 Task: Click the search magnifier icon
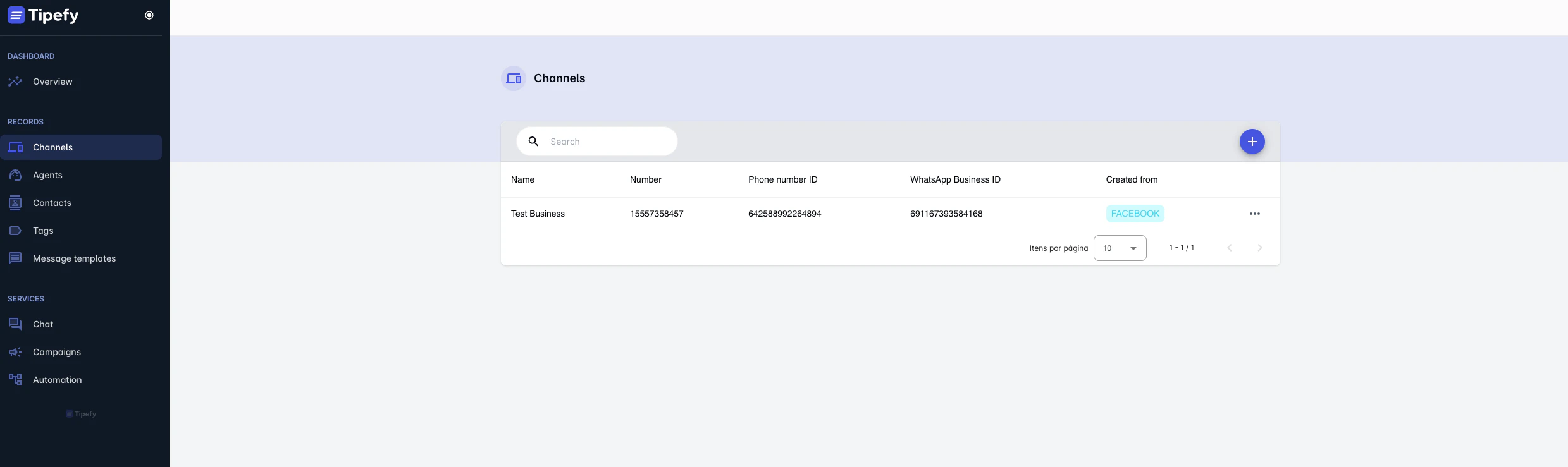pos(533,142)
